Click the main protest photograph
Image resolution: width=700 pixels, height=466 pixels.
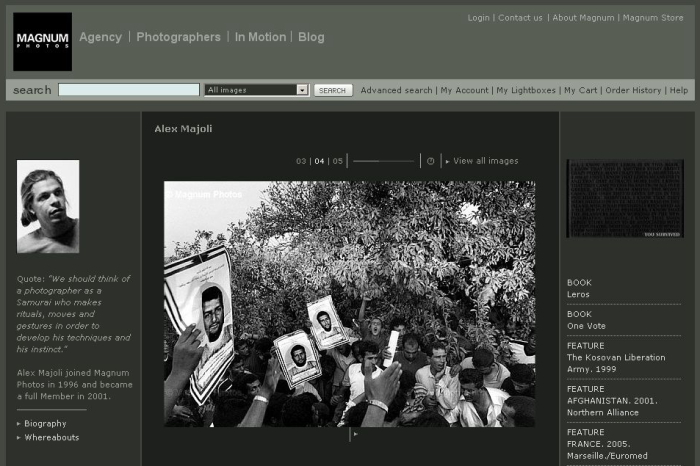[350, 304]
